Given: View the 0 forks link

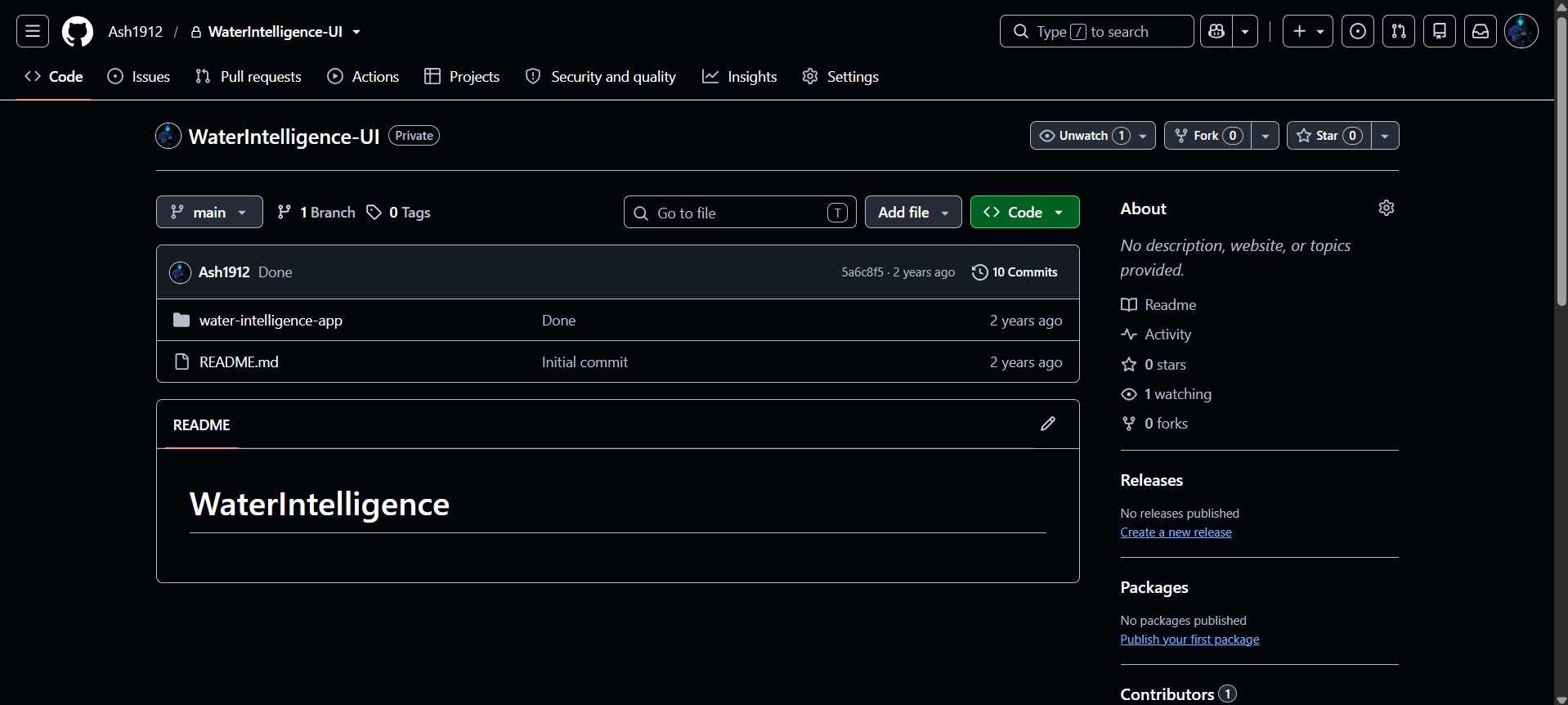Looking at the screenshot, I should coord(1154,424).
